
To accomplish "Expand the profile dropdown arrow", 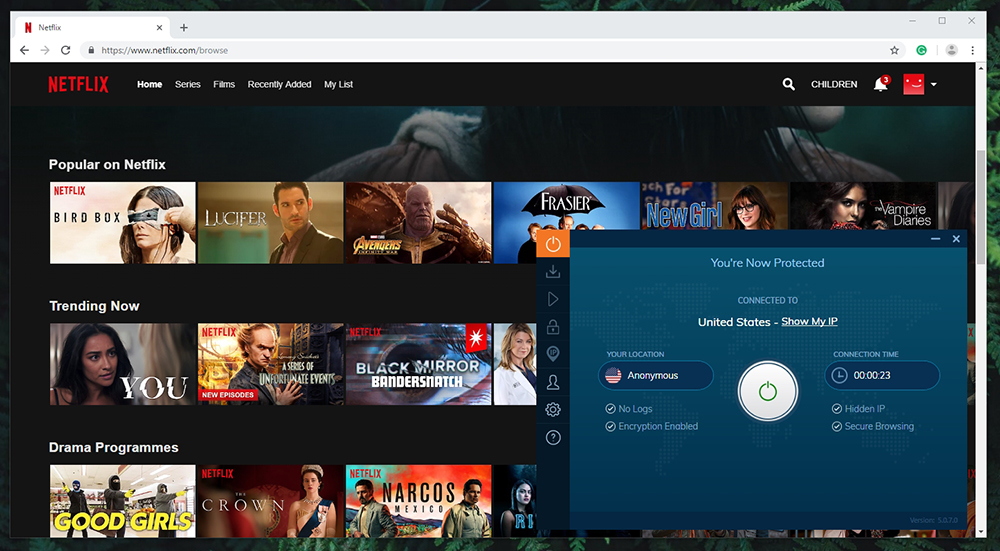I will click(934, 84).
